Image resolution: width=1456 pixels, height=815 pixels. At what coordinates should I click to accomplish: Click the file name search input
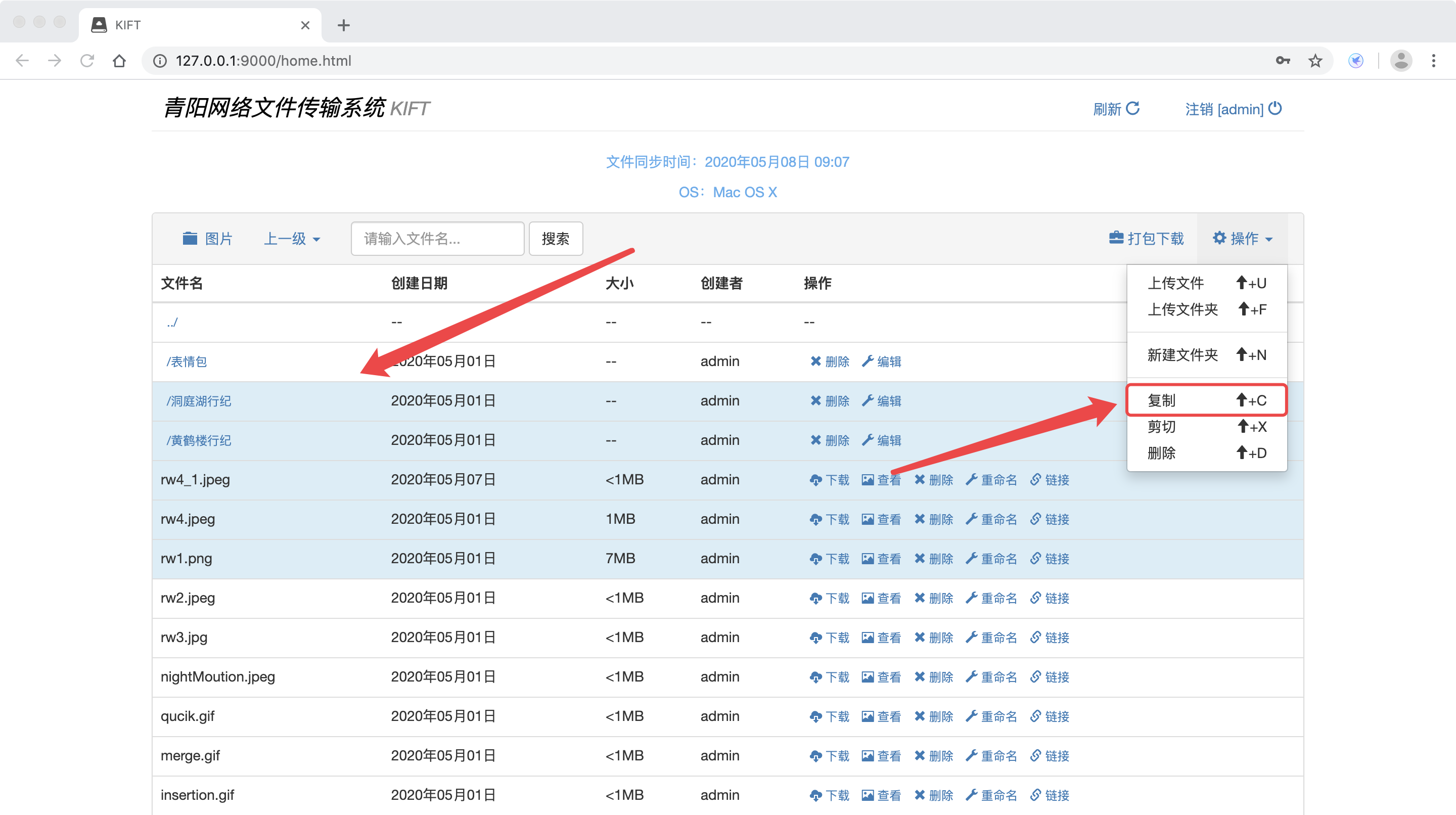437,239
